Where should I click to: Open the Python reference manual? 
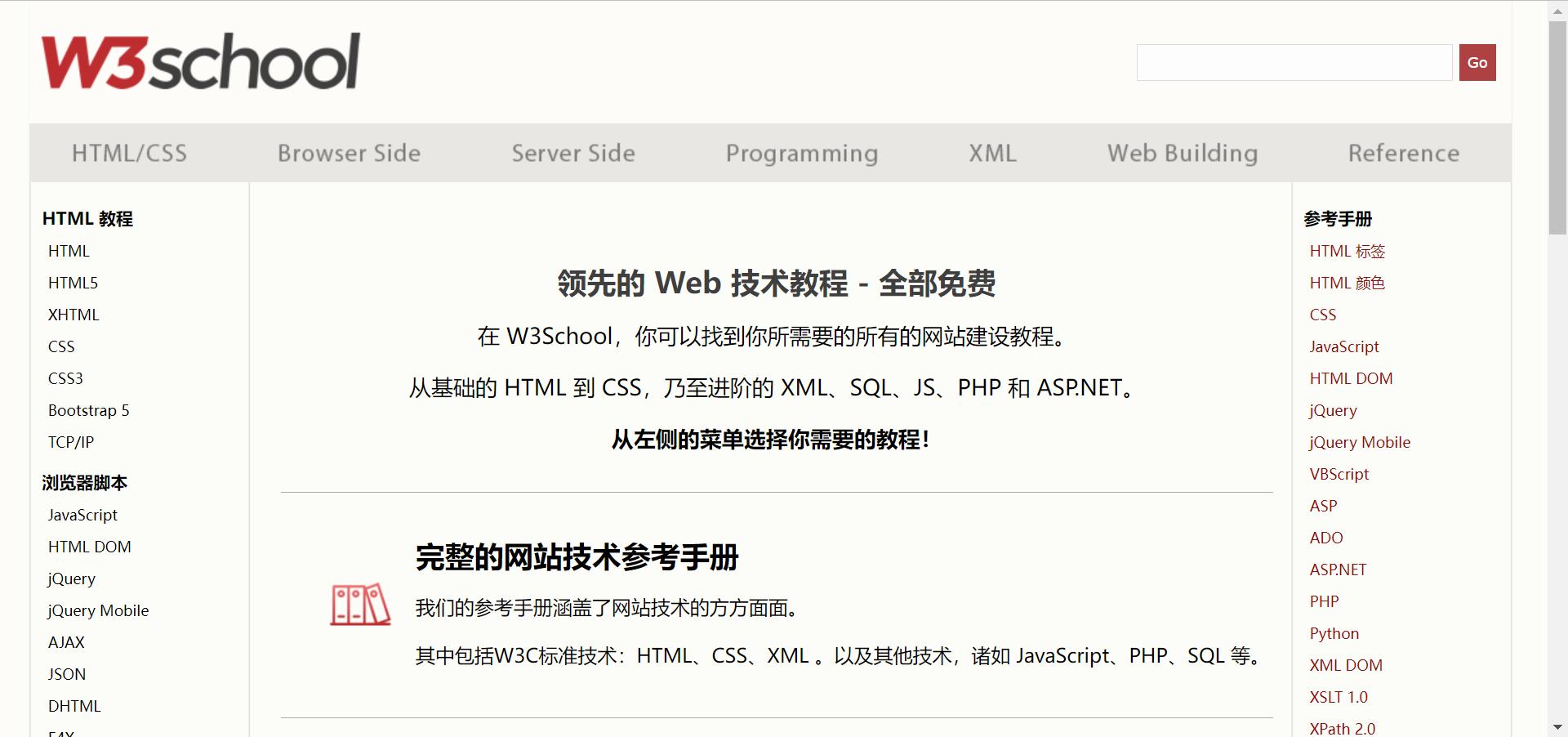point(1334,633)
